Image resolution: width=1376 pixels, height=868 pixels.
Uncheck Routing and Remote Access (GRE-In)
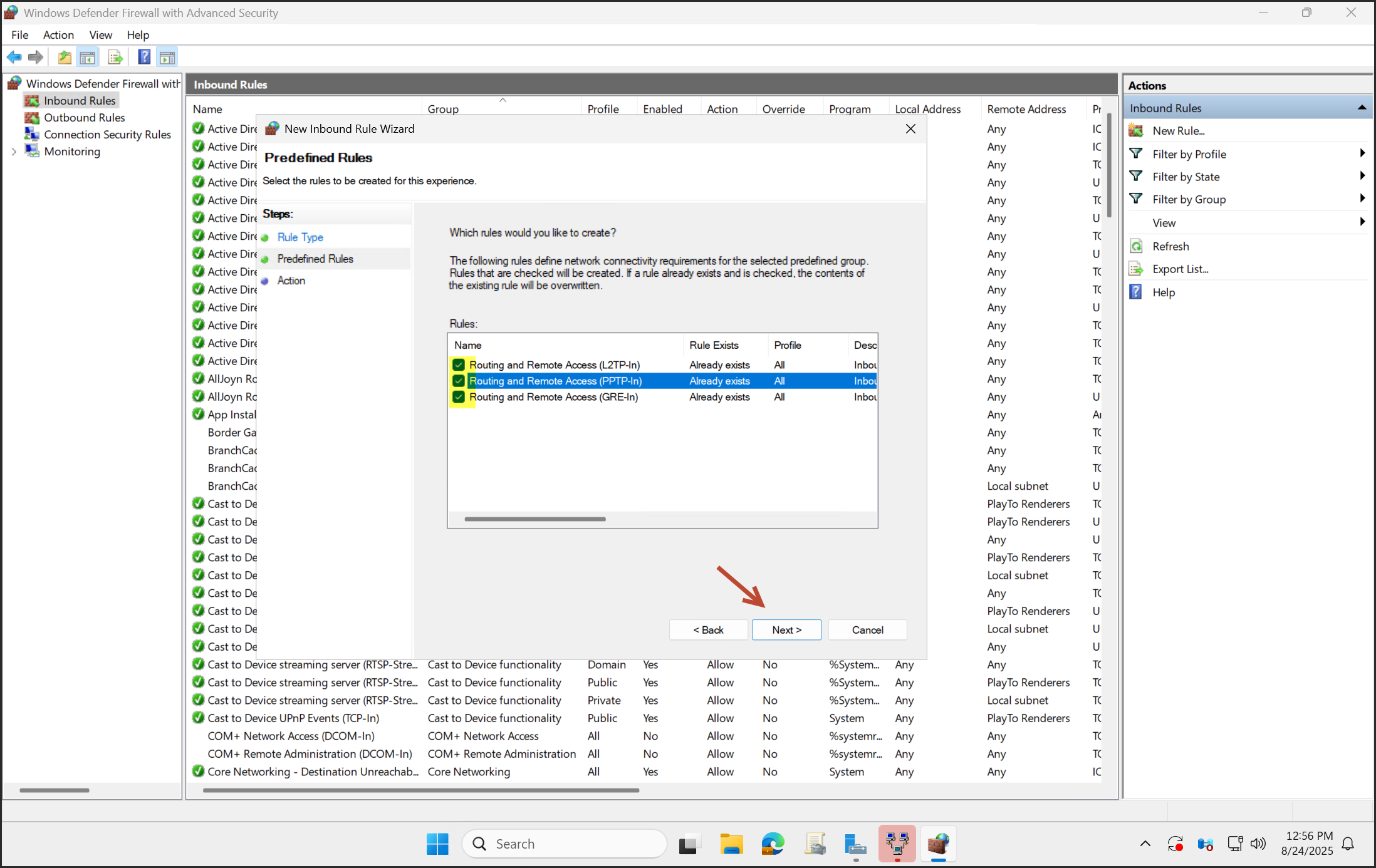coord(458,397)
